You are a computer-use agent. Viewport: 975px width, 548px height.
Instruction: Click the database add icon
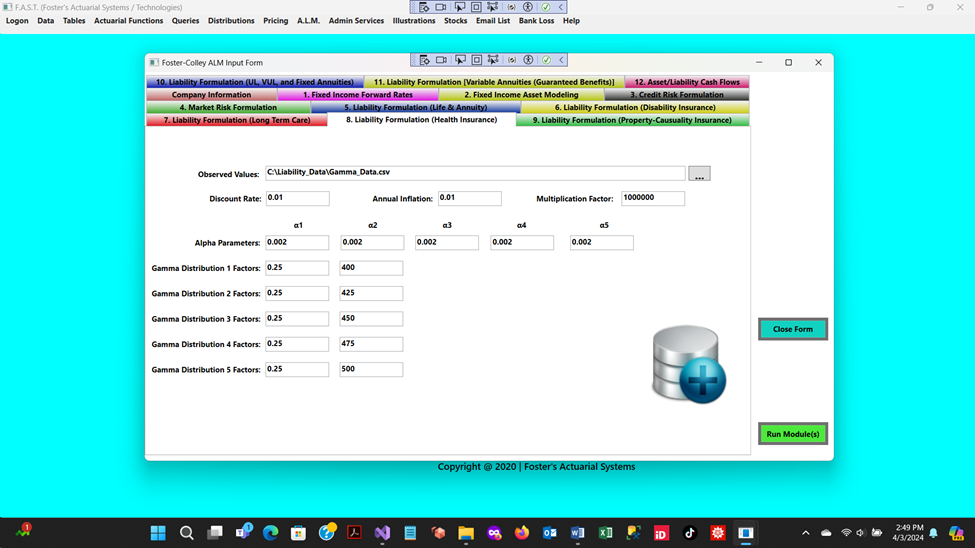tap(689, 365)
